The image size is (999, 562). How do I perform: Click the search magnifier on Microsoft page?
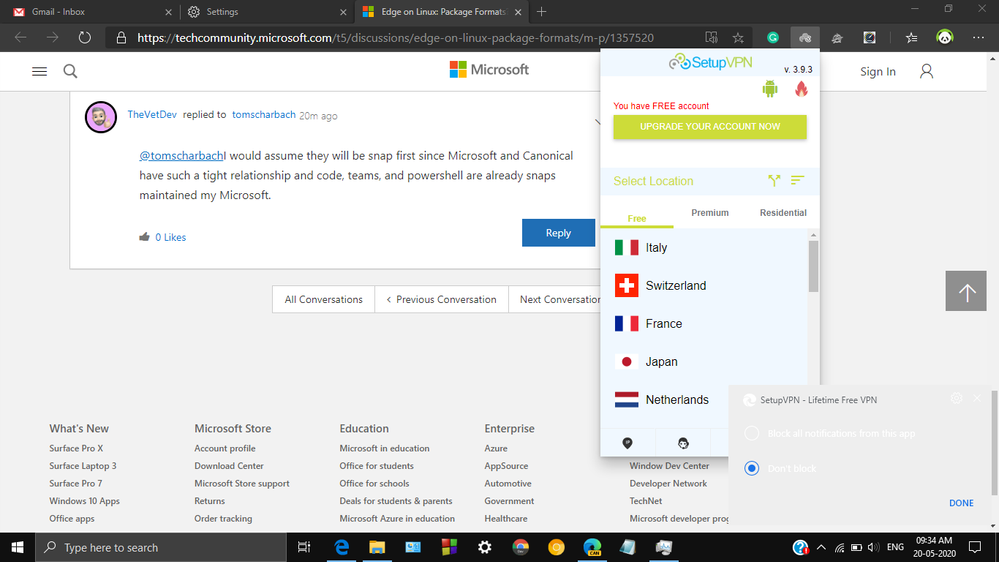(70, 71)
